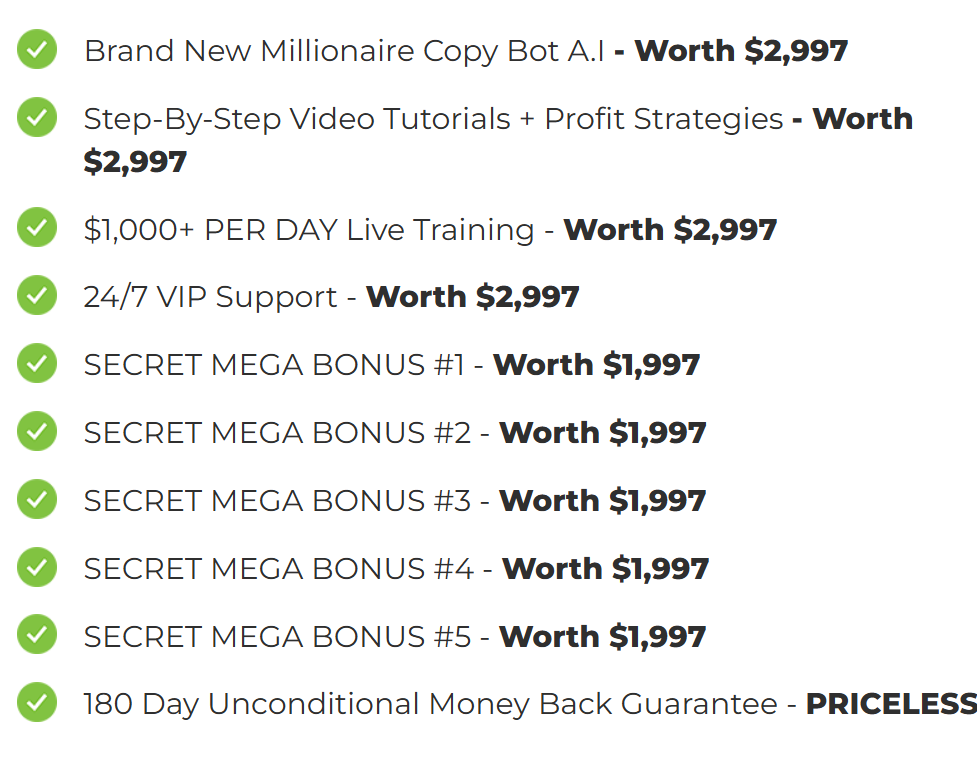Screen dimensions: 977x763
Task: Click Worth $2,997 on the 24/7 VIP Support line
Action: 473,297
